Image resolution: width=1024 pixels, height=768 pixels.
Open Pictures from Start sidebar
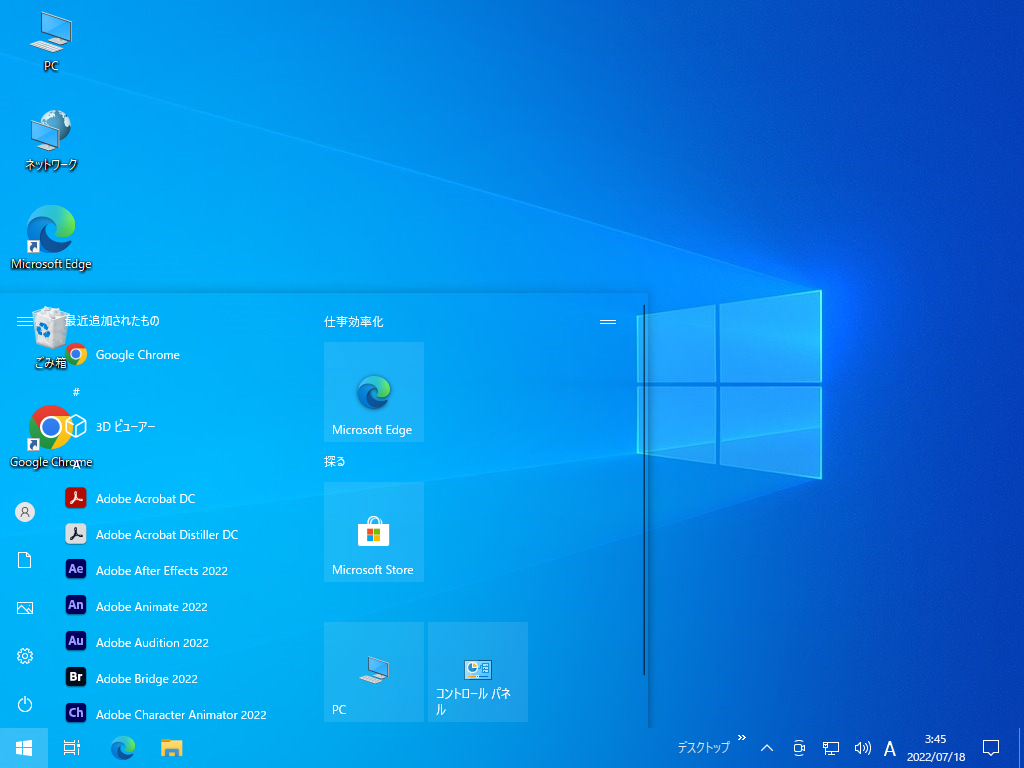click(x=25, y=608)
